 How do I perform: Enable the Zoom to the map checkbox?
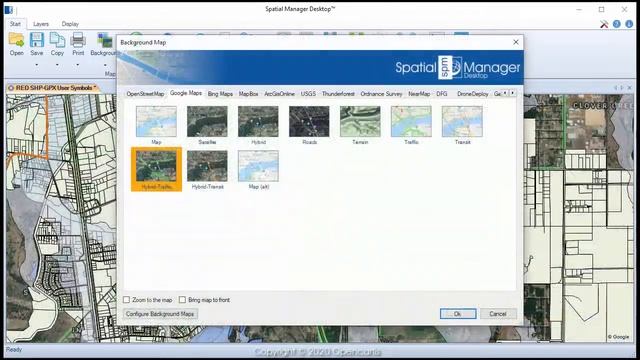127,300
